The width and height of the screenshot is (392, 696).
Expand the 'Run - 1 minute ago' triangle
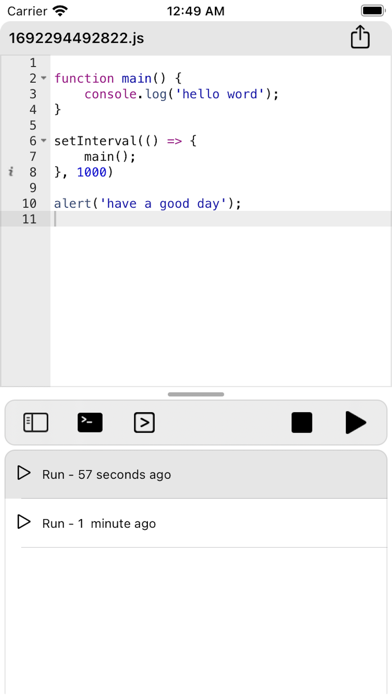pyautogui.click(x=24, y=522)
